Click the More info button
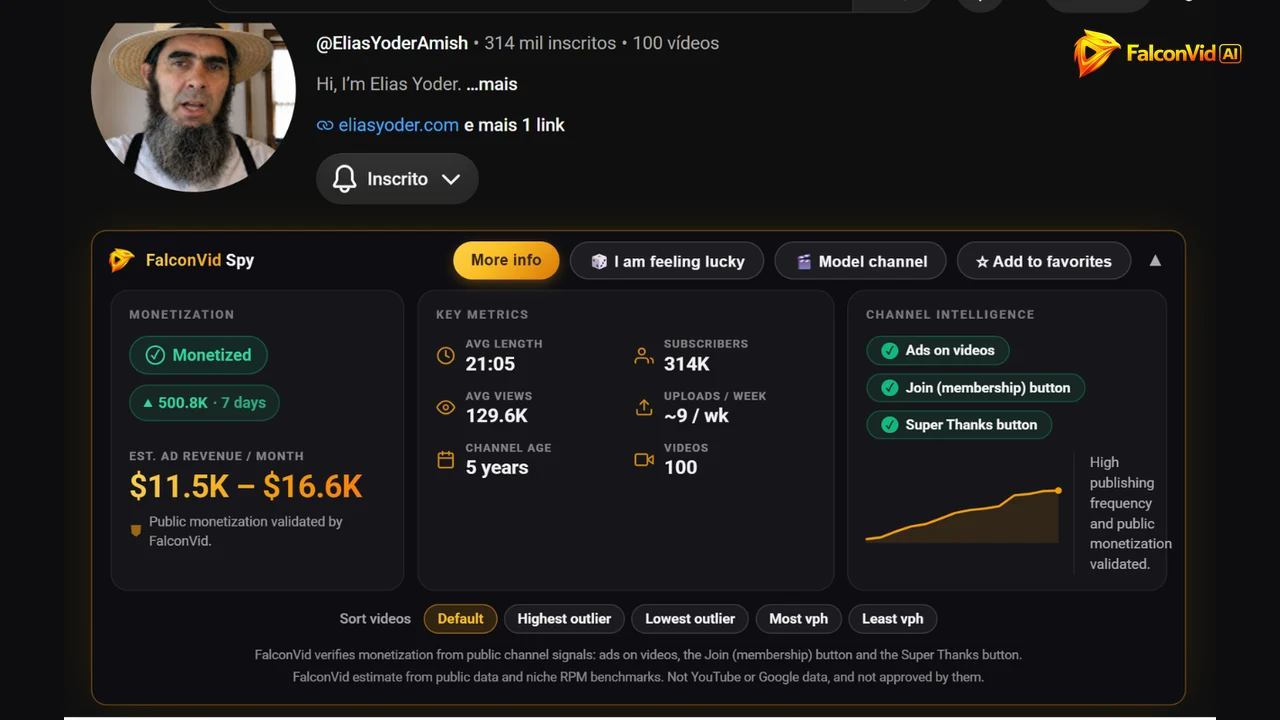Viewport: 1280px width, 720px height. (x=506, y=260)
